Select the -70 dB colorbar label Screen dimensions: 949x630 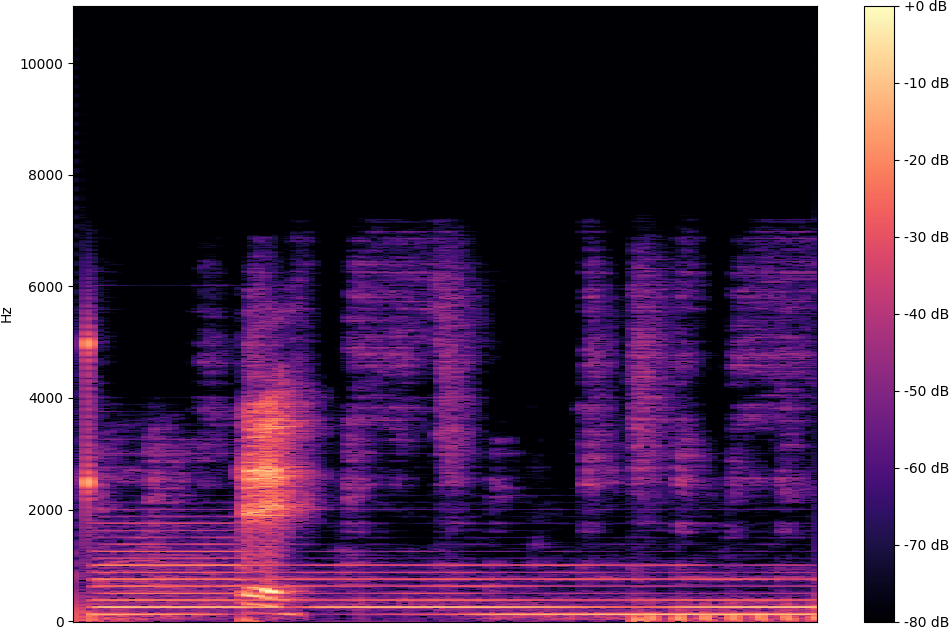point(926,545)
